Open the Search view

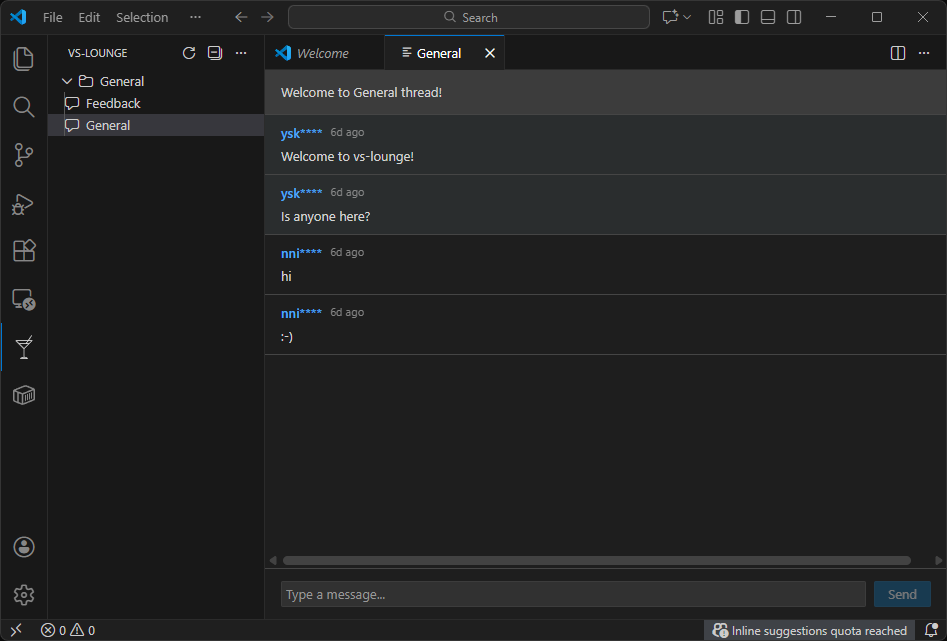tap(23, 107)
